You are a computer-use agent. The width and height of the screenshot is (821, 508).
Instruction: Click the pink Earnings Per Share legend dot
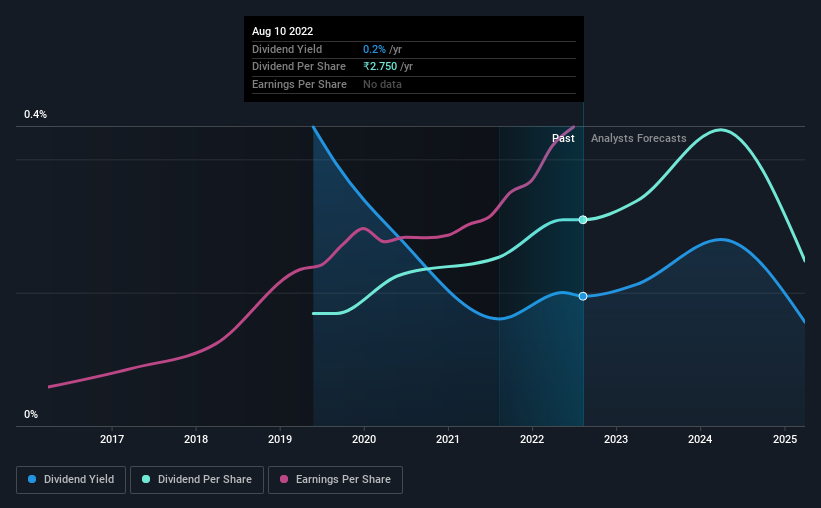(x=284, y=479)
